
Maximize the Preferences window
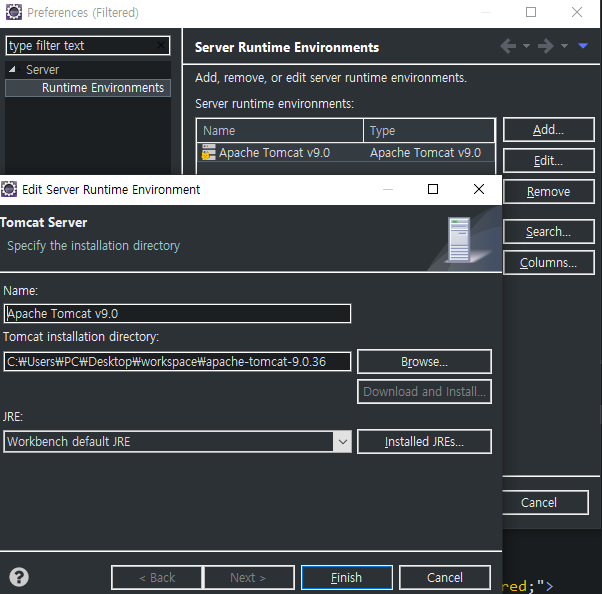coord(531,12)
